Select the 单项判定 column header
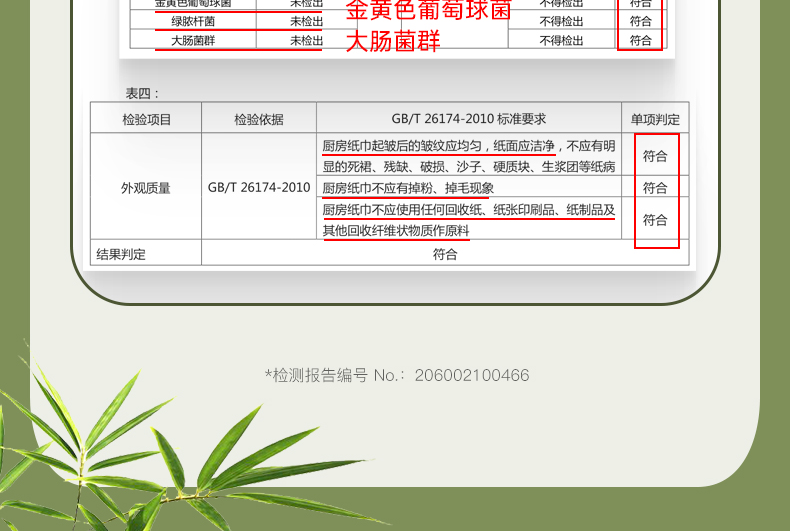The height and width of the screenshot is (531, 790). pos(655,119)
